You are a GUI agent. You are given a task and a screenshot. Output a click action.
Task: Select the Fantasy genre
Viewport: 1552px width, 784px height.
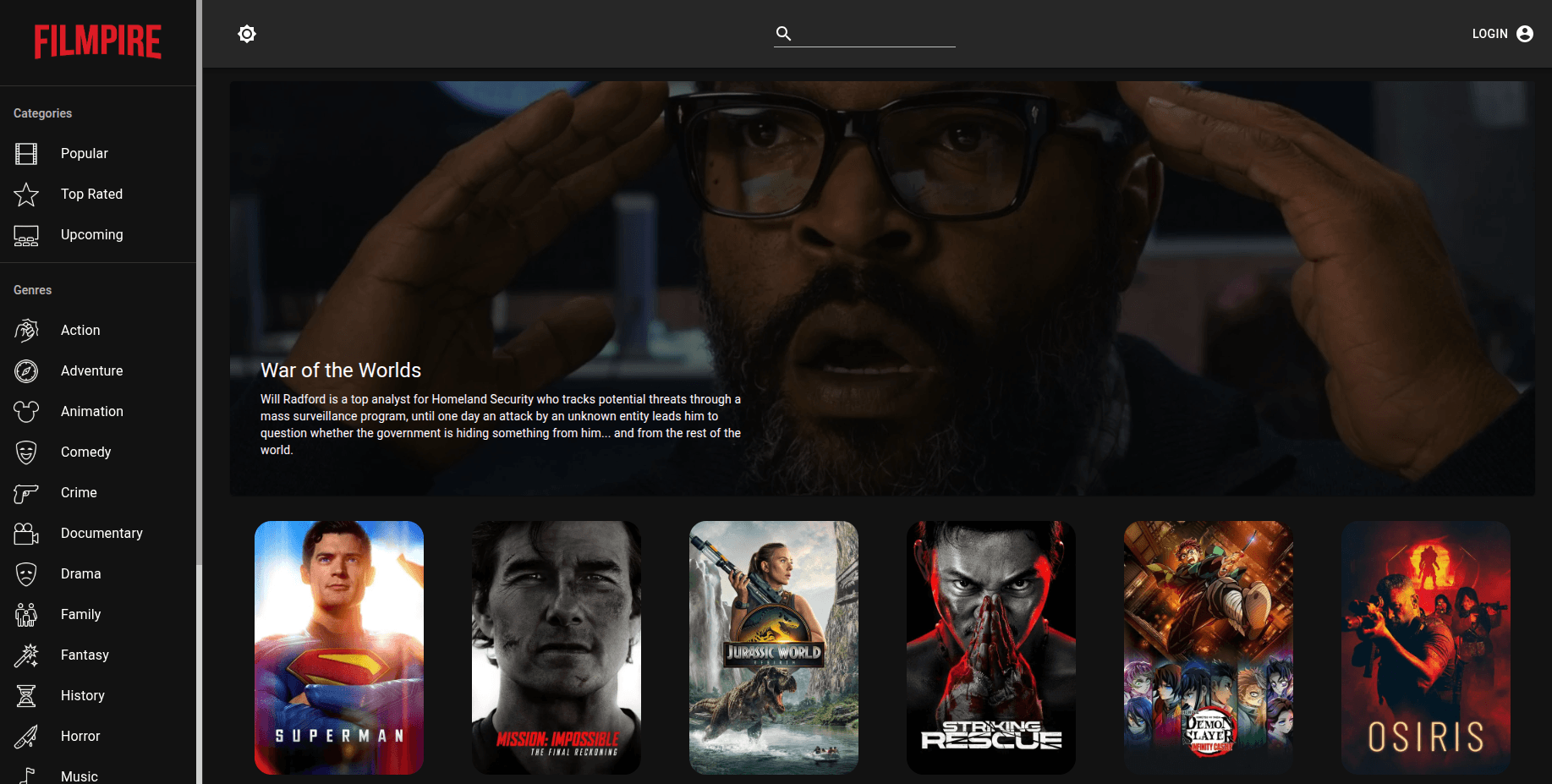click(98, 655)
